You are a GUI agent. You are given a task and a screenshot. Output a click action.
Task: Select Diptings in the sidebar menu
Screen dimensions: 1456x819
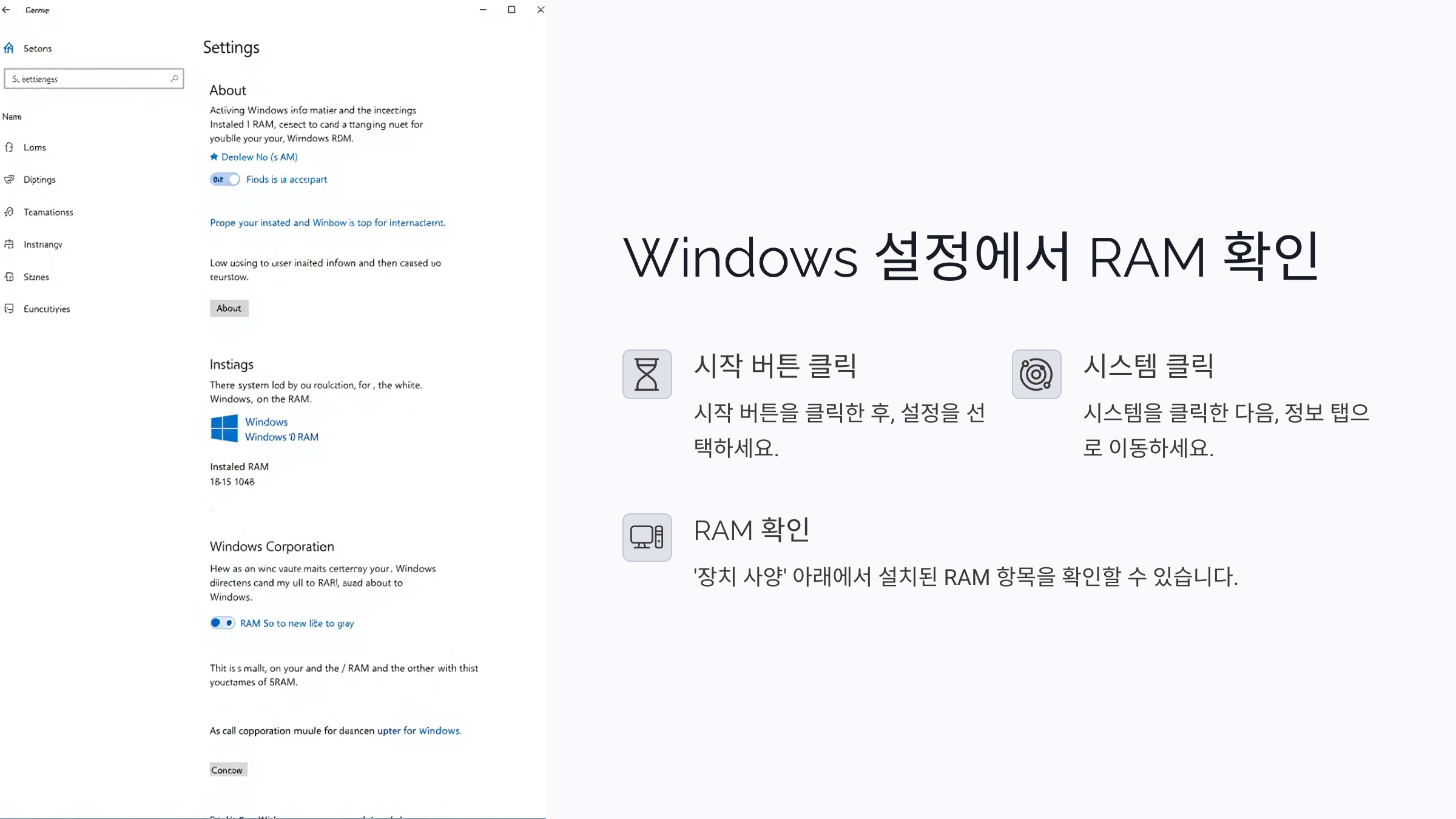coord(39,180)
